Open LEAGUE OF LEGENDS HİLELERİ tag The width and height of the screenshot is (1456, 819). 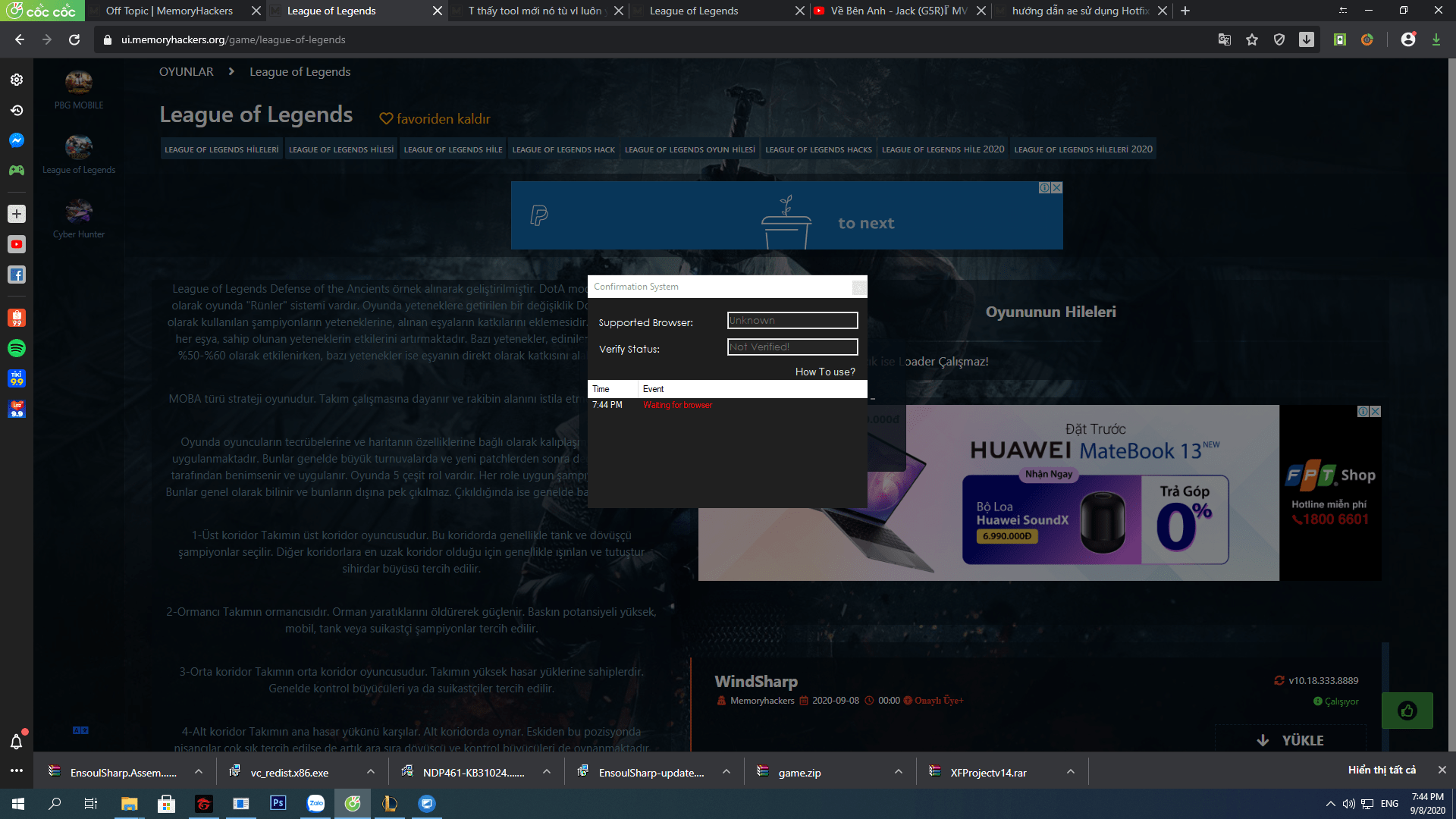point(221,149)
